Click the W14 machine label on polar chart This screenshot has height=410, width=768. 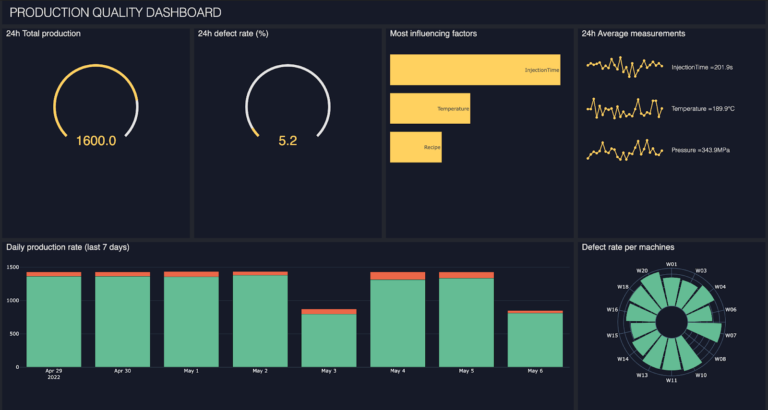coord(623,359)
